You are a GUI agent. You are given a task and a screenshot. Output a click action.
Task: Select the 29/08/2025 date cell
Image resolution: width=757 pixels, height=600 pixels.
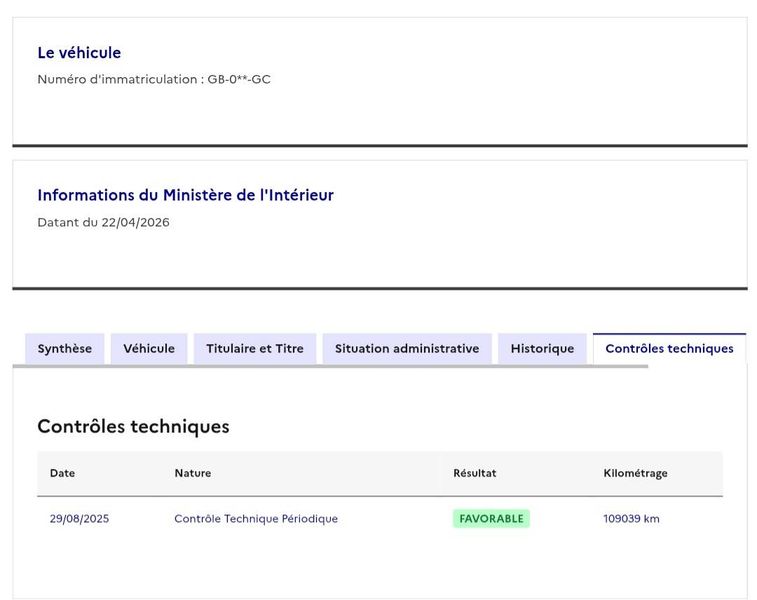(x=79, y=519)
